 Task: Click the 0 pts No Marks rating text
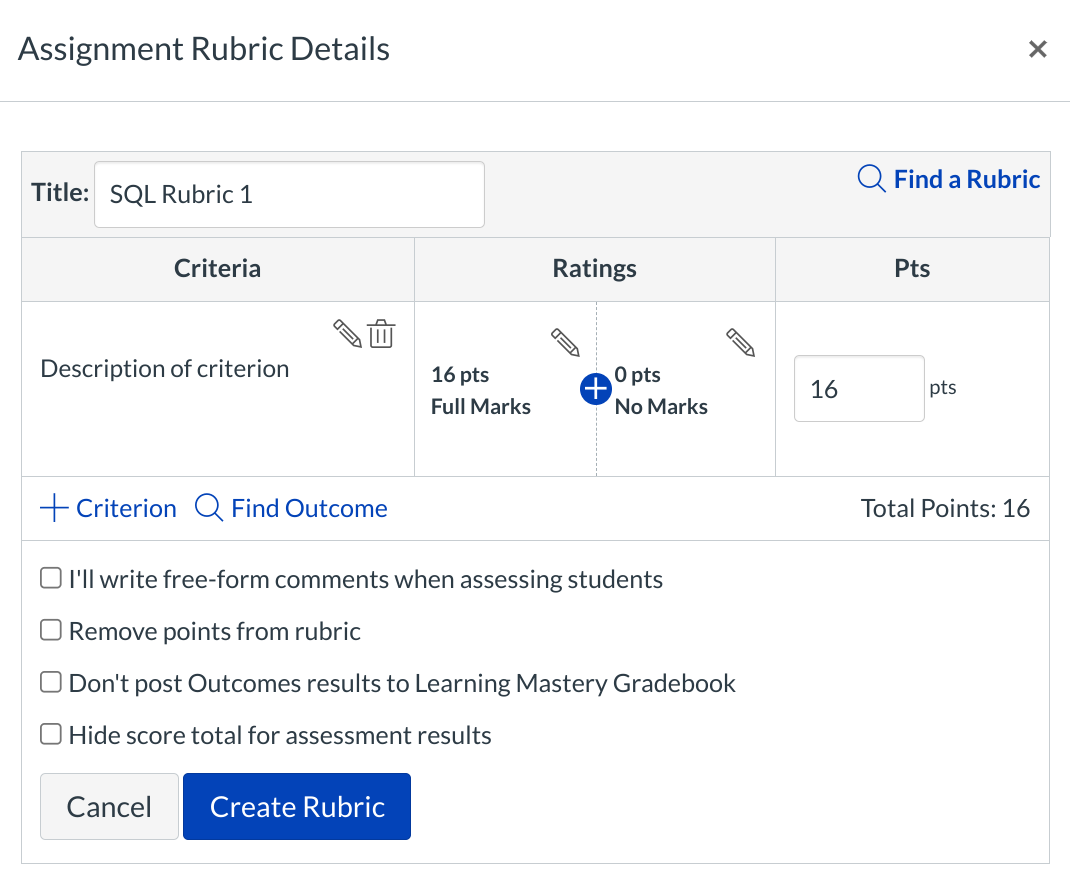(661, 390)
